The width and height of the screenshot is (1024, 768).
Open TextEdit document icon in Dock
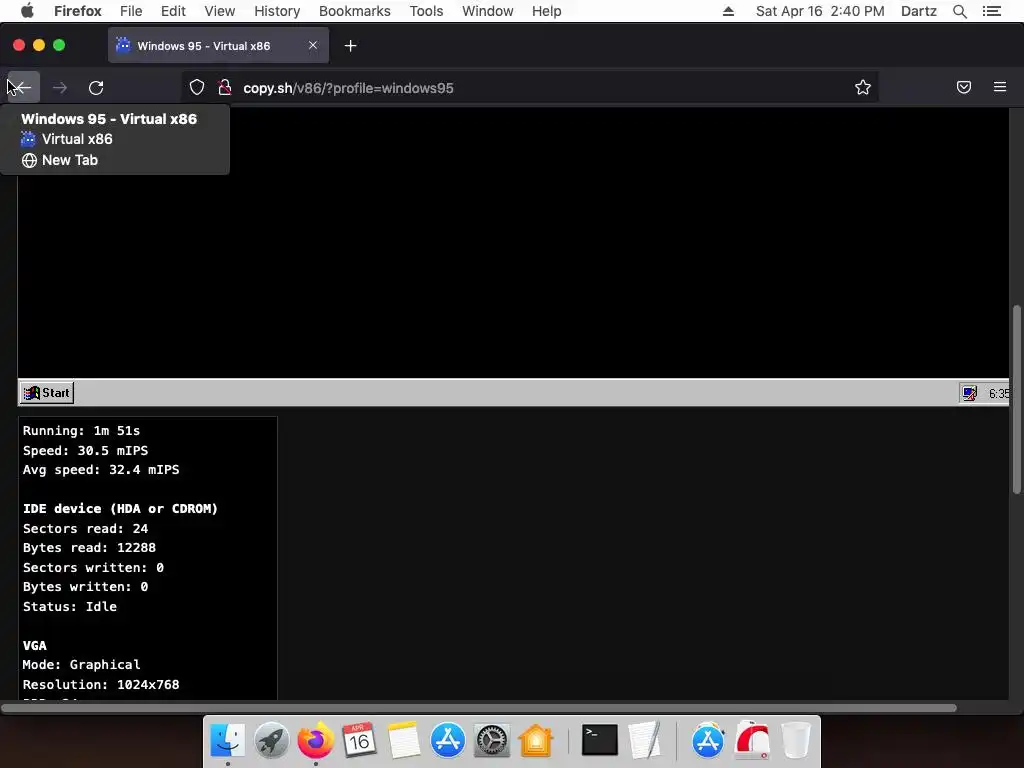click(x=645, y=740)
